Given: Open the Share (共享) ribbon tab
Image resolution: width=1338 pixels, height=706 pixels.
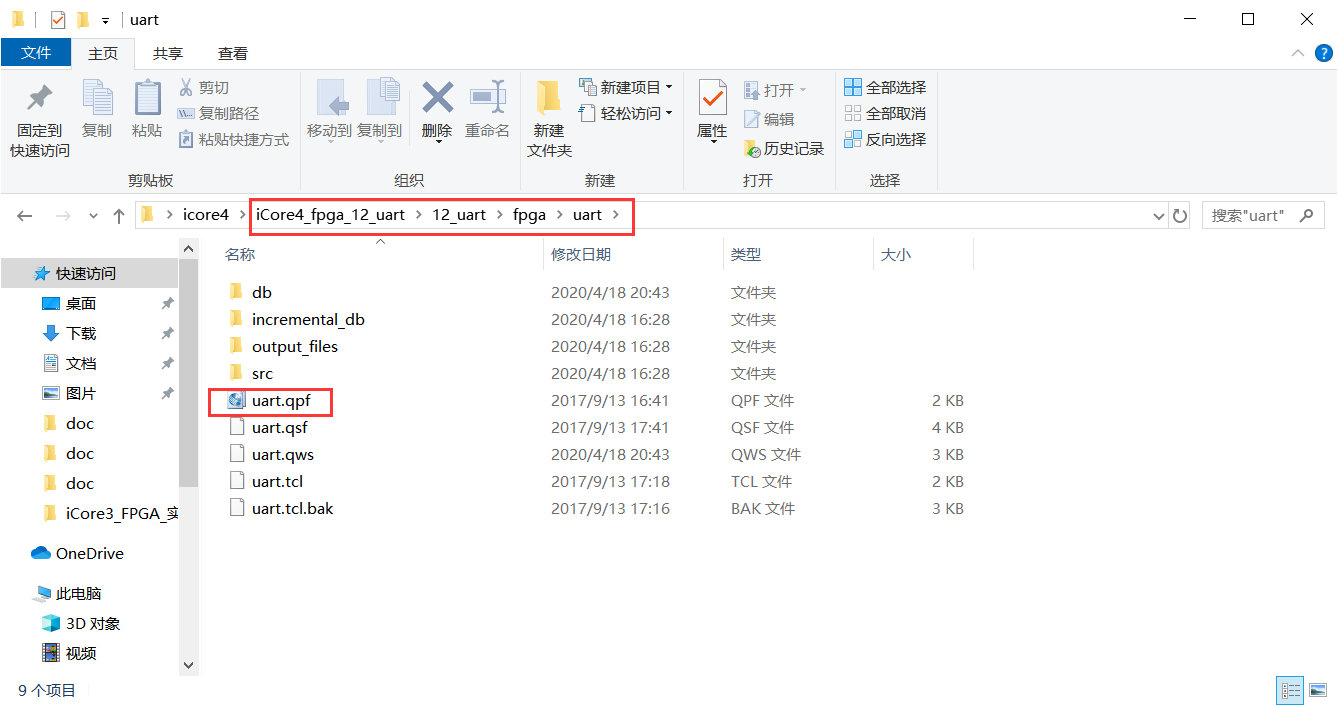Looking at the screenshot, I should (168, 54).
